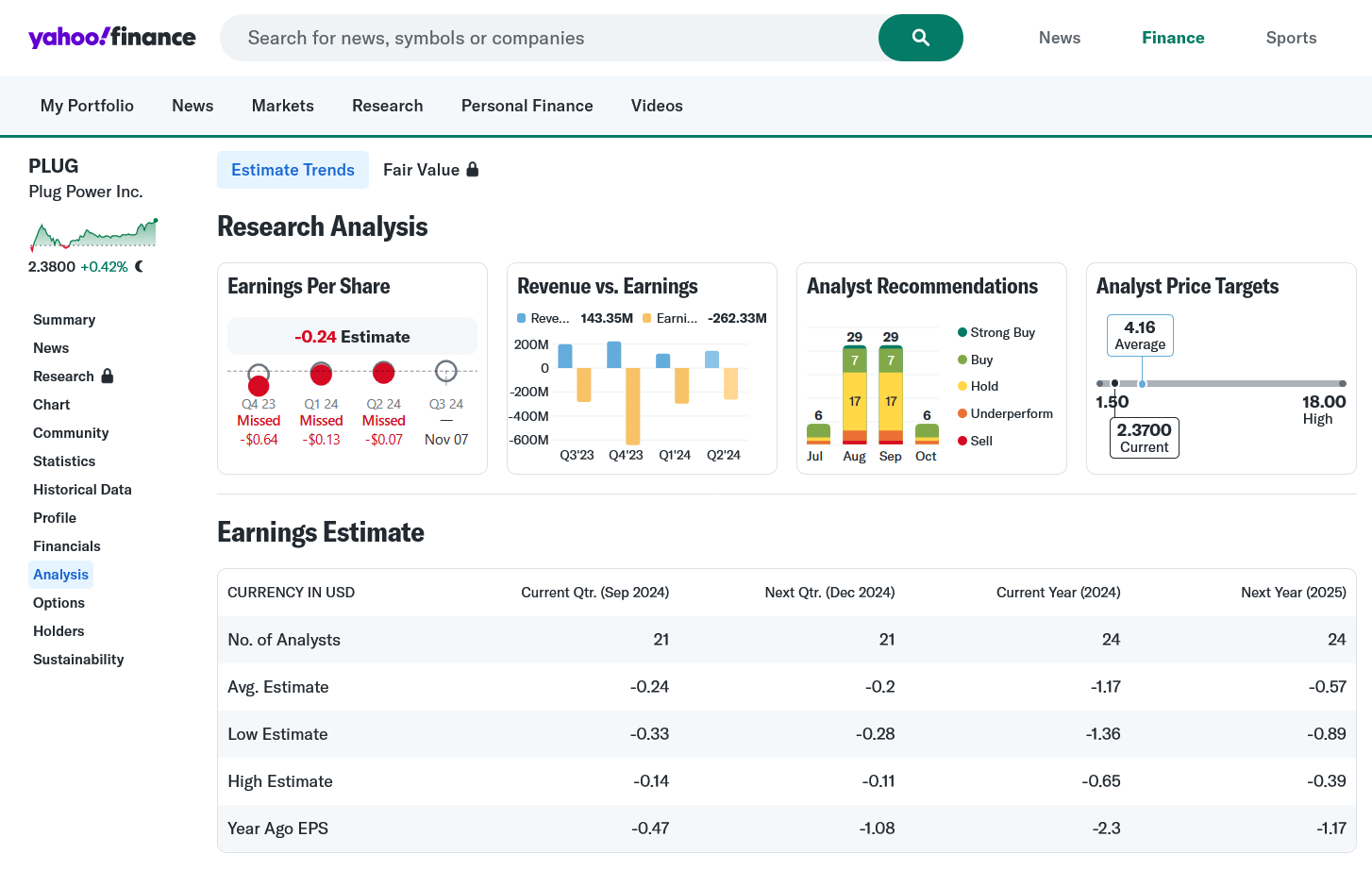The height and width of the screenshot is (871, 1372).
Task: Click the Aug analyst recommendations bar
Action: pyautogui.click(x=855, y=394)
